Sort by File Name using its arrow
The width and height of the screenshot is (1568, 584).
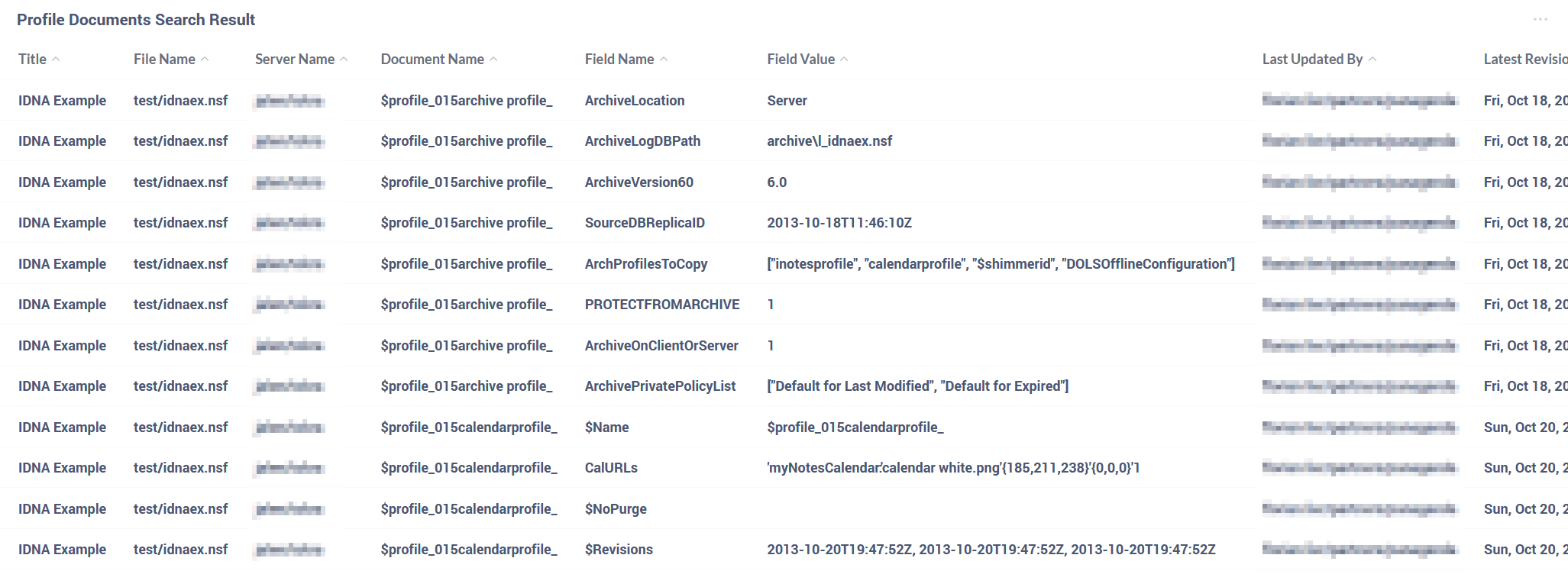pyautogui.click(x=205, y=59)
